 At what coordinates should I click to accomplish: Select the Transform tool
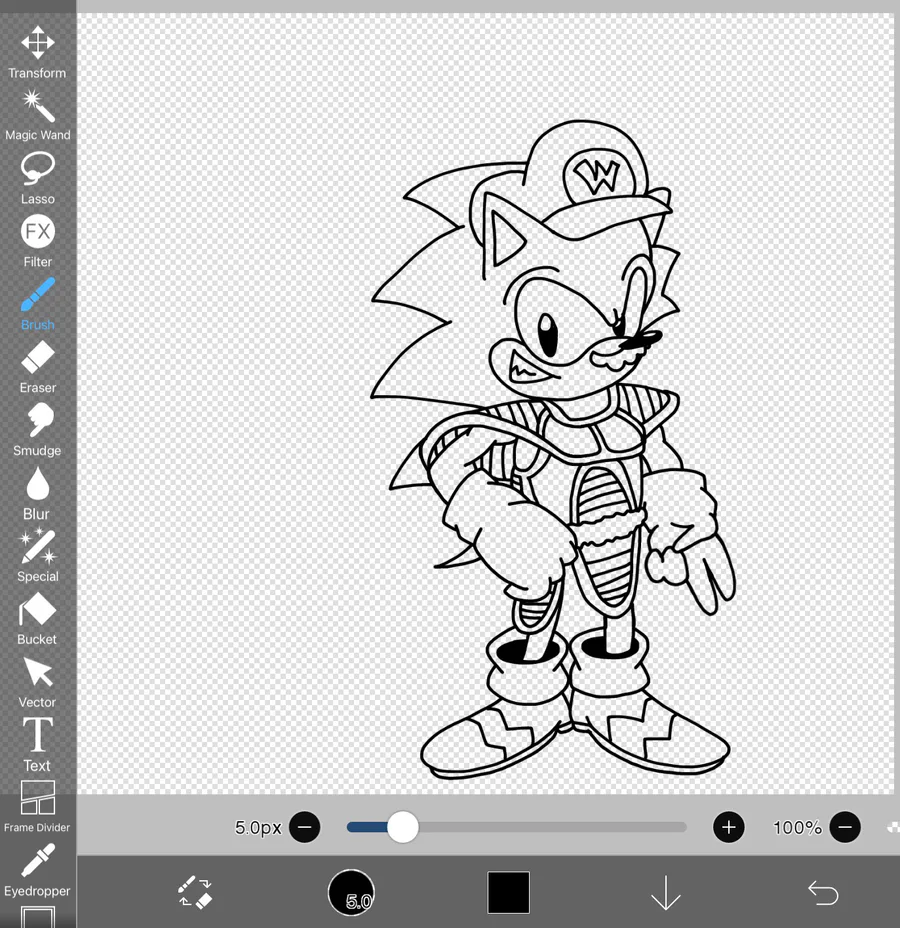(37, 52)
